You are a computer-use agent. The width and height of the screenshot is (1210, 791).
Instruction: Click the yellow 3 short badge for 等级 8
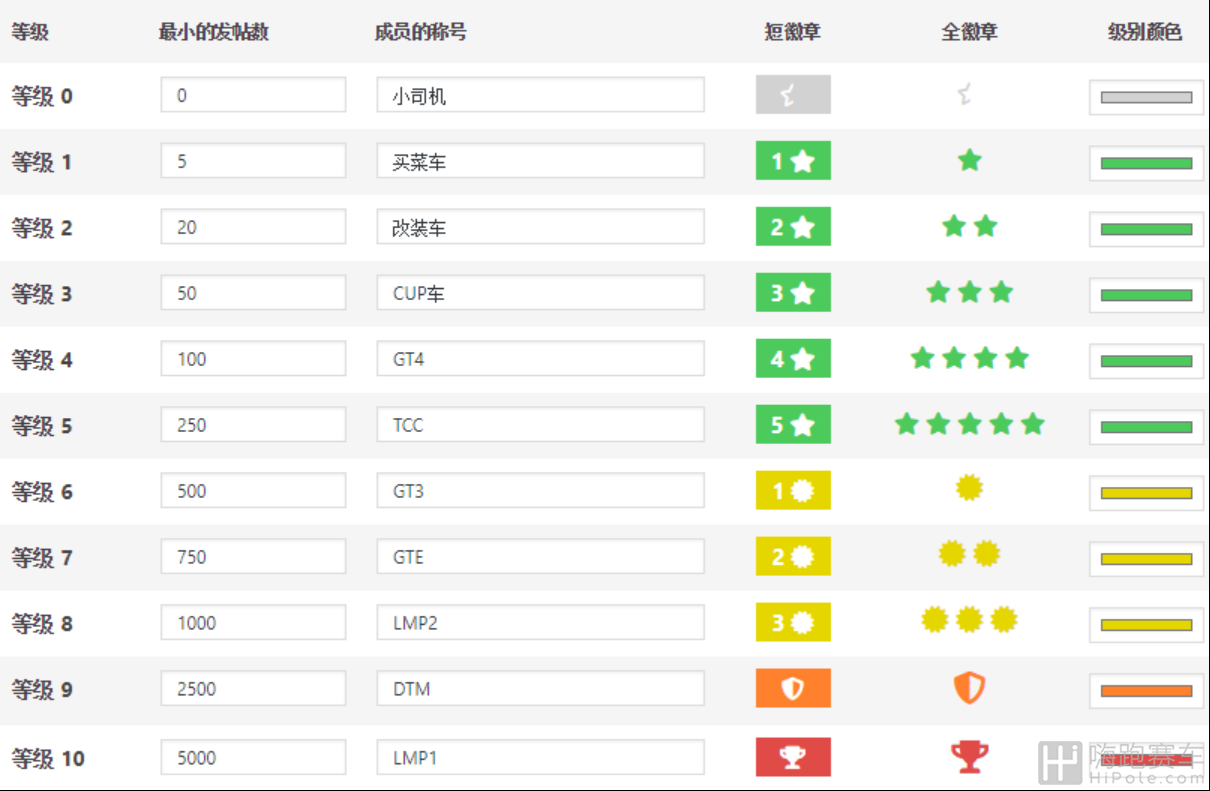coord(793,623)
